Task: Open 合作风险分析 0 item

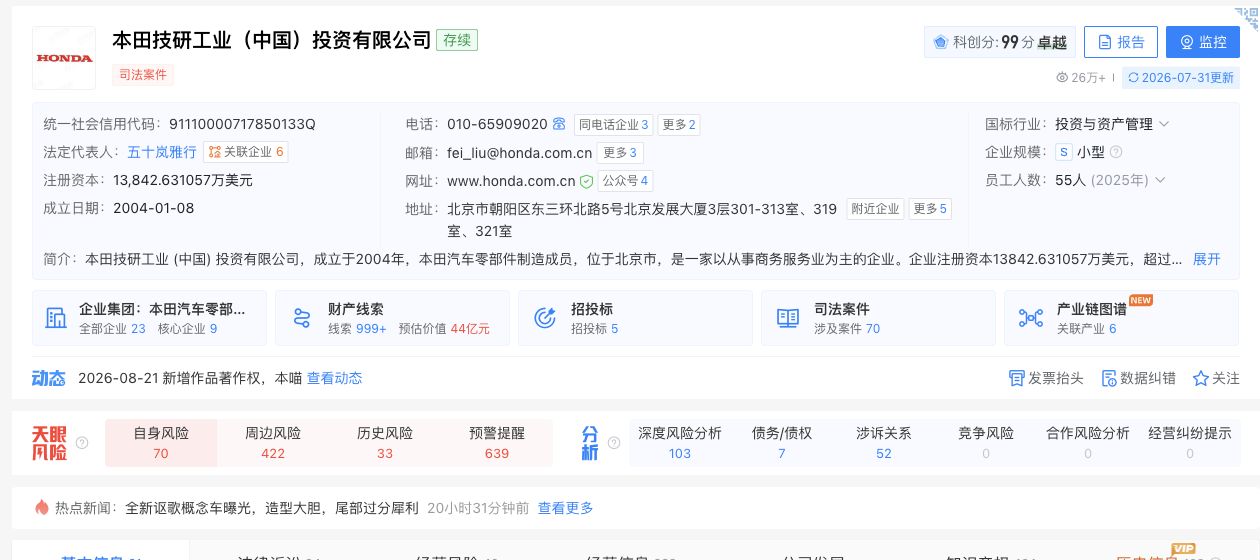Action: point(1088,443)
